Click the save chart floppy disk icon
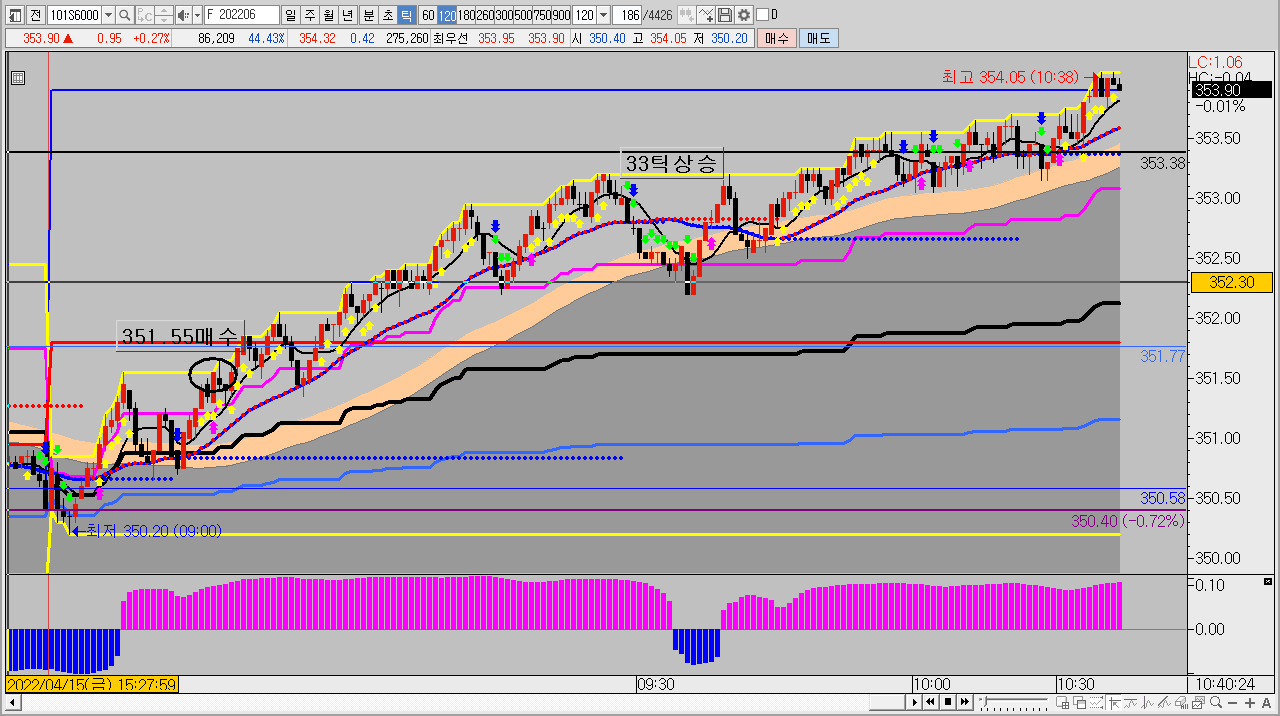This screenshot has width=1280, height=716. click(x=725, y=15)
